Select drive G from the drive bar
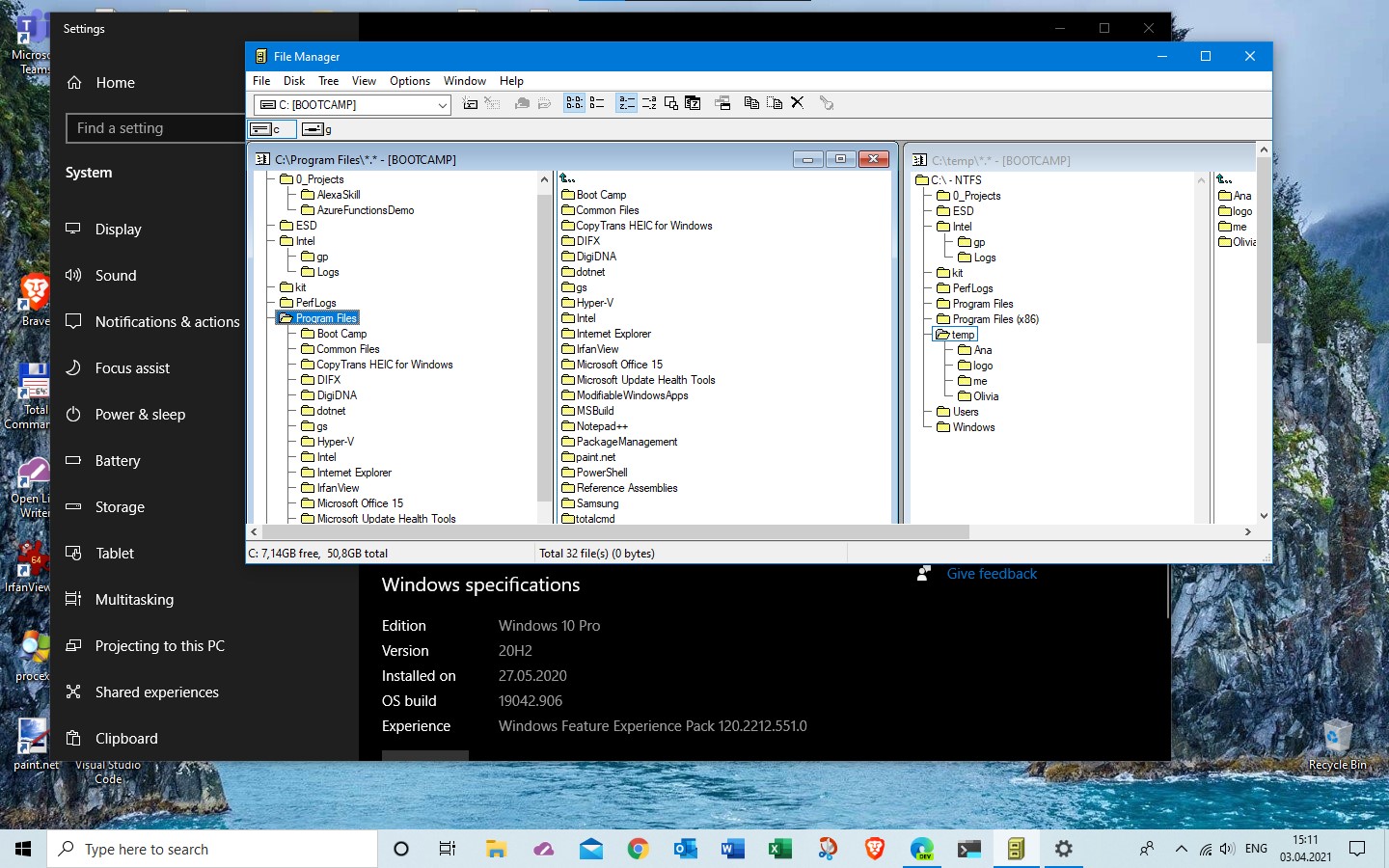The image size is (1389, 868). (312, 127)
